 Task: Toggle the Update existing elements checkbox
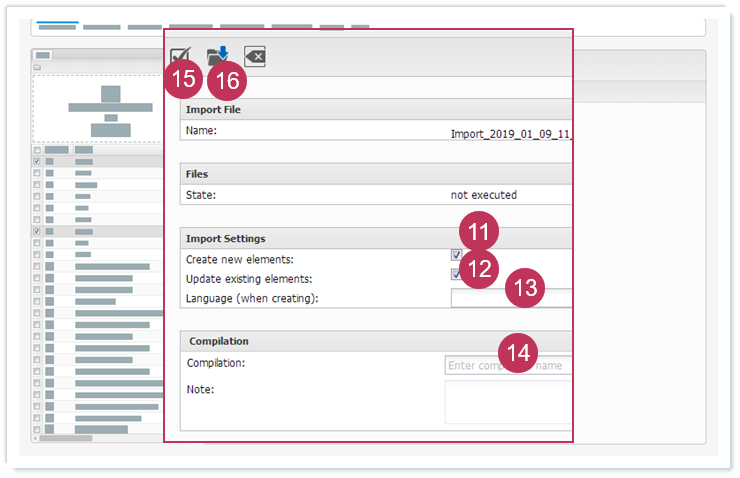click(456, 275)
